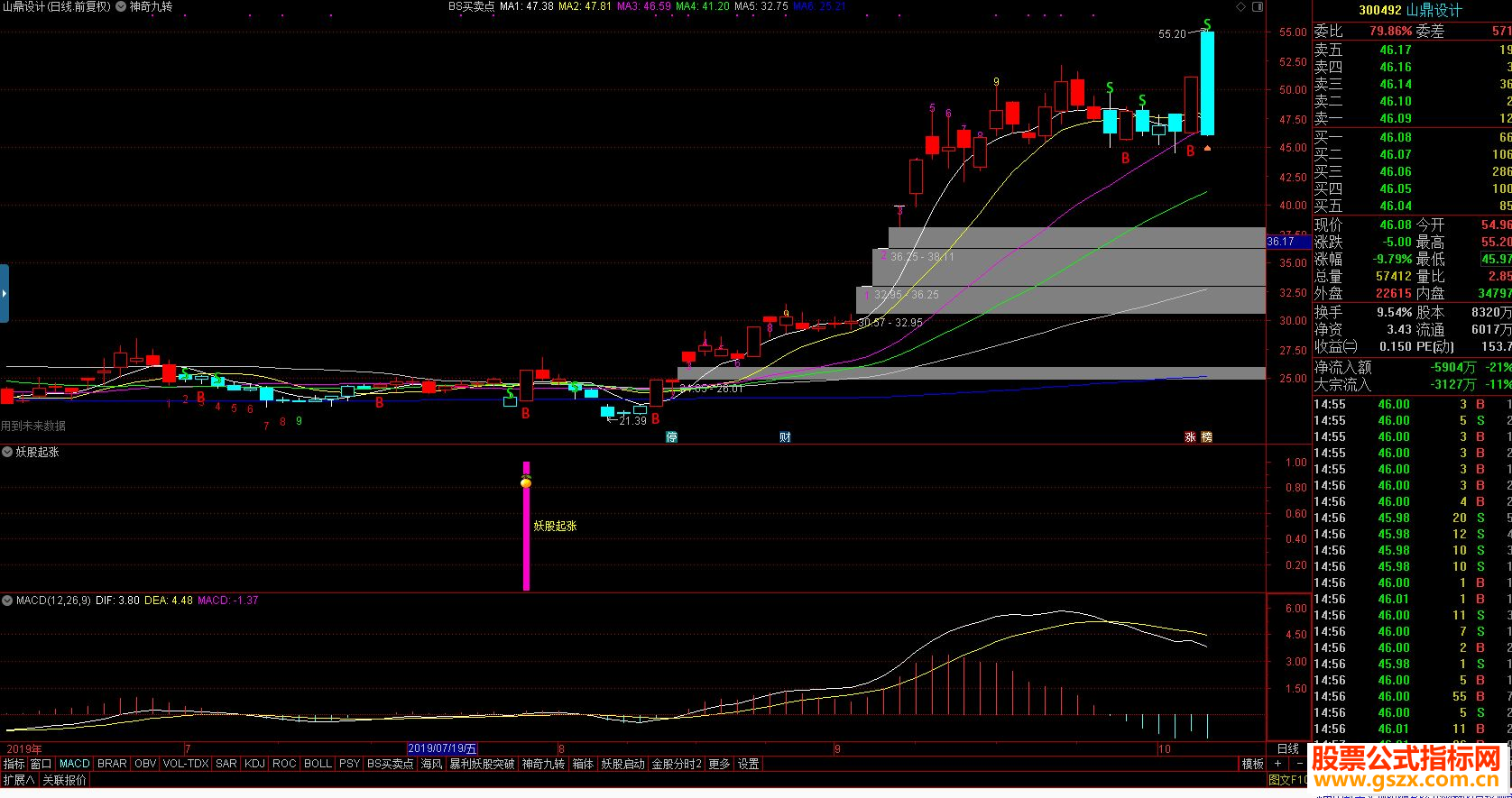
Task: Click the 换手 9.54% value
Action: click(x=1395, y=312)
